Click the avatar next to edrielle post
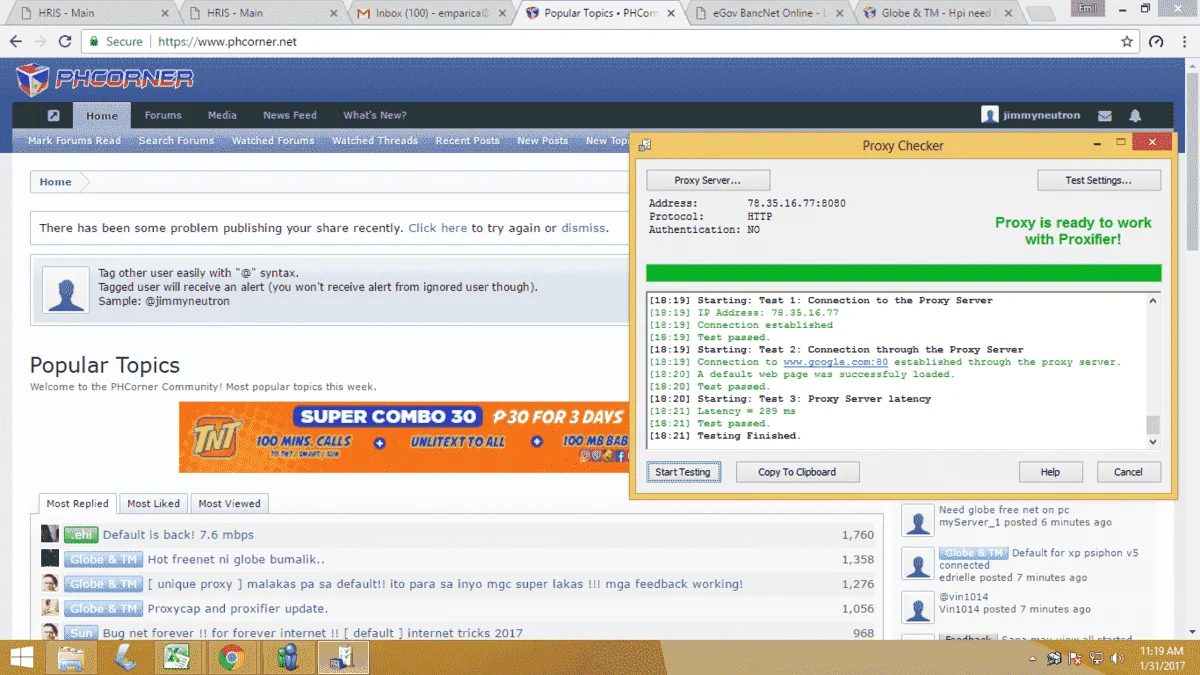The height and width of the screenshot is (675, 1200). pos(917,563)
